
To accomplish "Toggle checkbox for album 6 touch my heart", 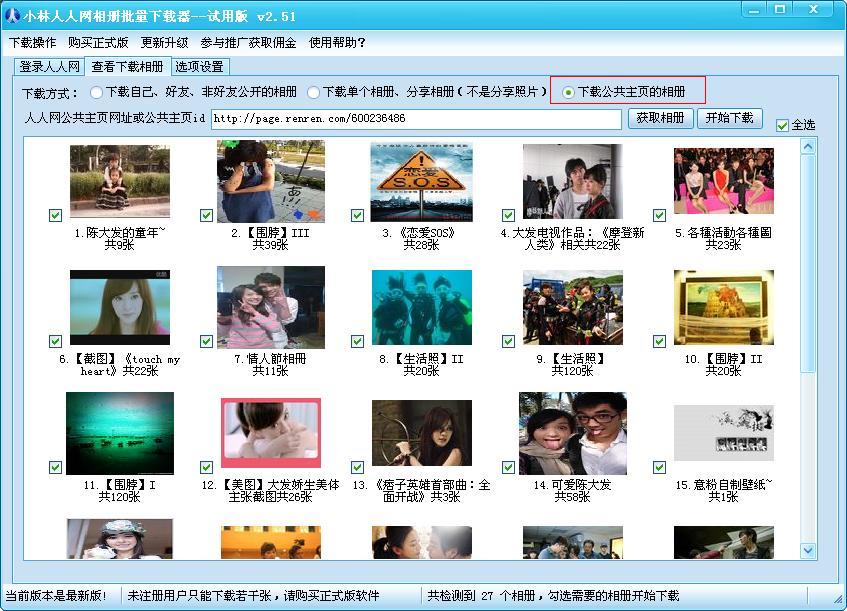I will (x=55, y=341).
